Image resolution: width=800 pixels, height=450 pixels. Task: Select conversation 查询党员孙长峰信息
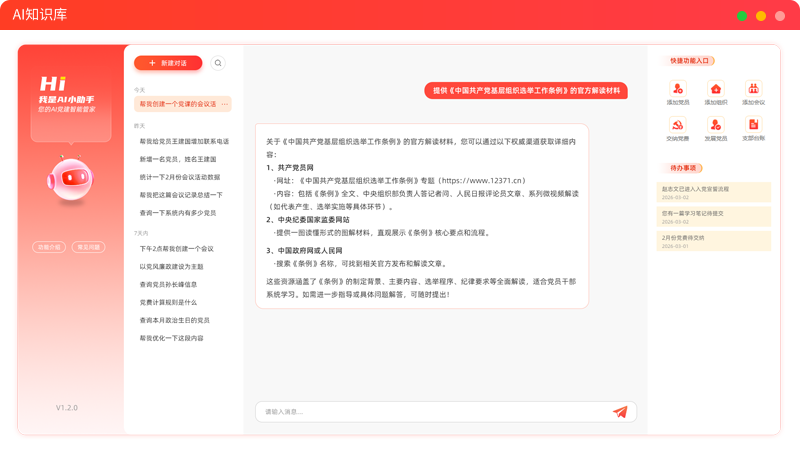click(168, 284)
